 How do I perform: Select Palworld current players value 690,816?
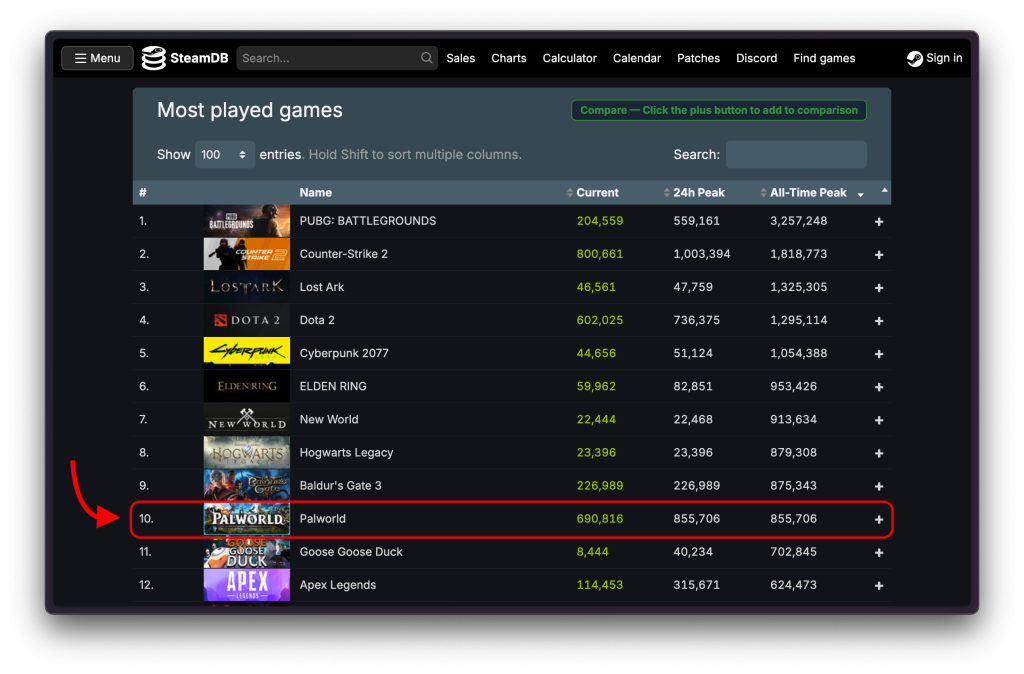tap(600, 519)
